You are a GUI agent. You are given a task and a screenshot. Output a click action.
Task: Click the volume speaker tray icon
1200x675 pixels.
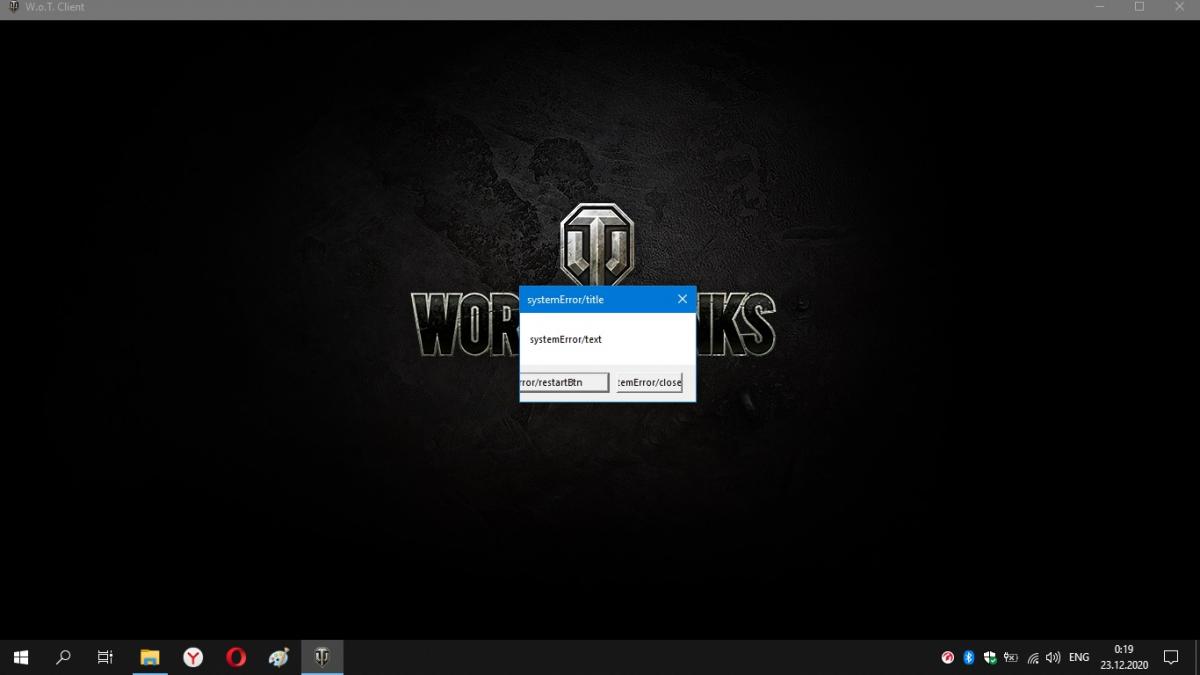(x=1052, y=657)
